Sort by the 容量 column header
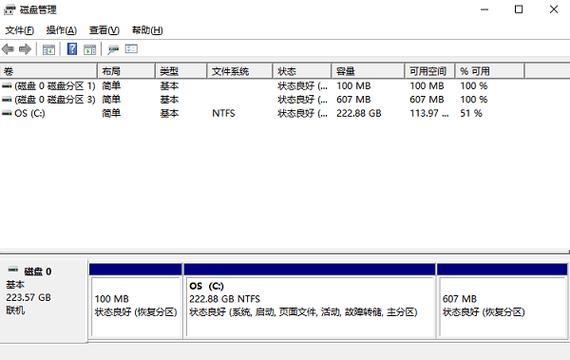The width and height of the screenshot is (570, 360). [x=368, y=71]
